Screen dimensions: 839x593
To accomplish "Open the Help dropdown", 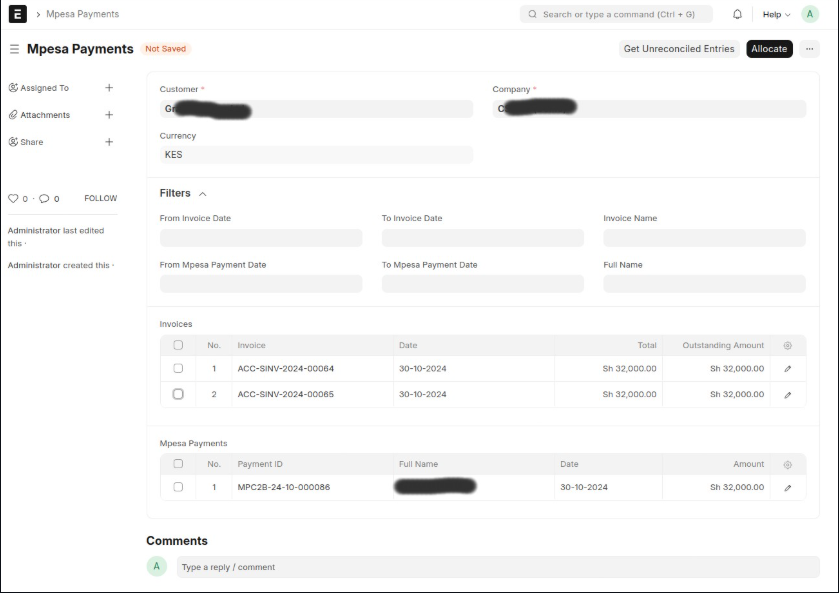I will (776, 14).
